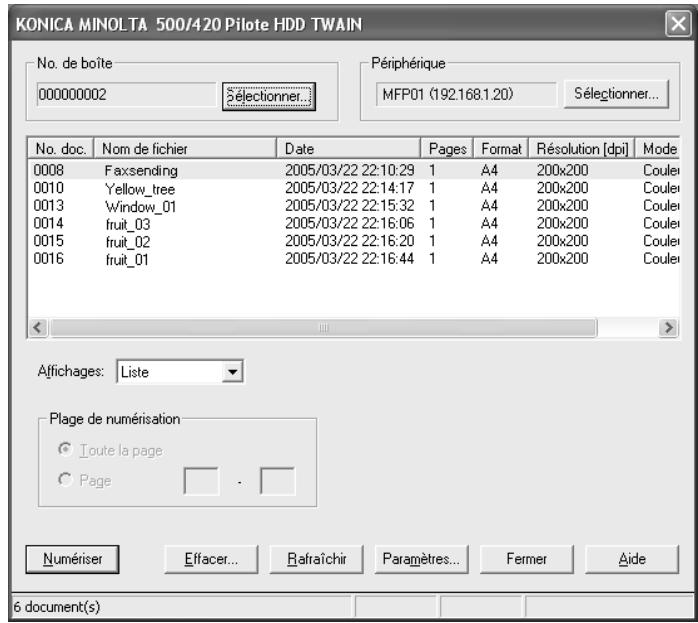Click document number 0010

click(x=49, y=188)
